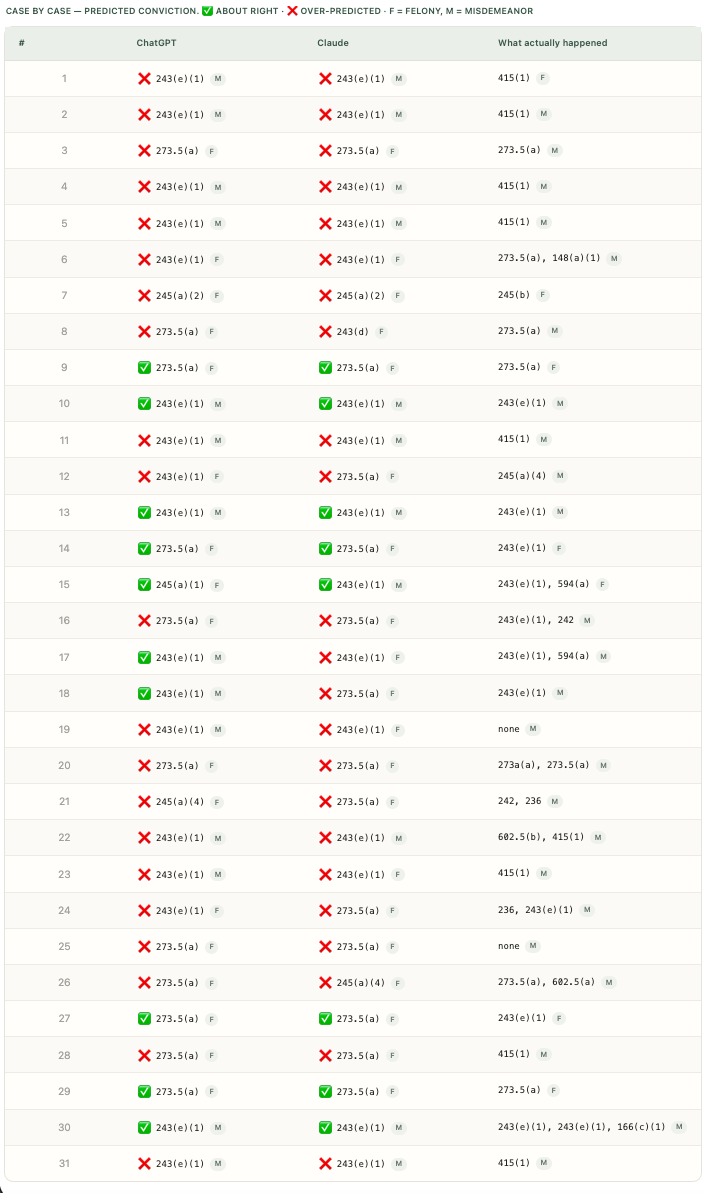The height and width of the screenshot is (1193, 705).
Task: Click the green check in Claude row 10
Action: (325, 404)
